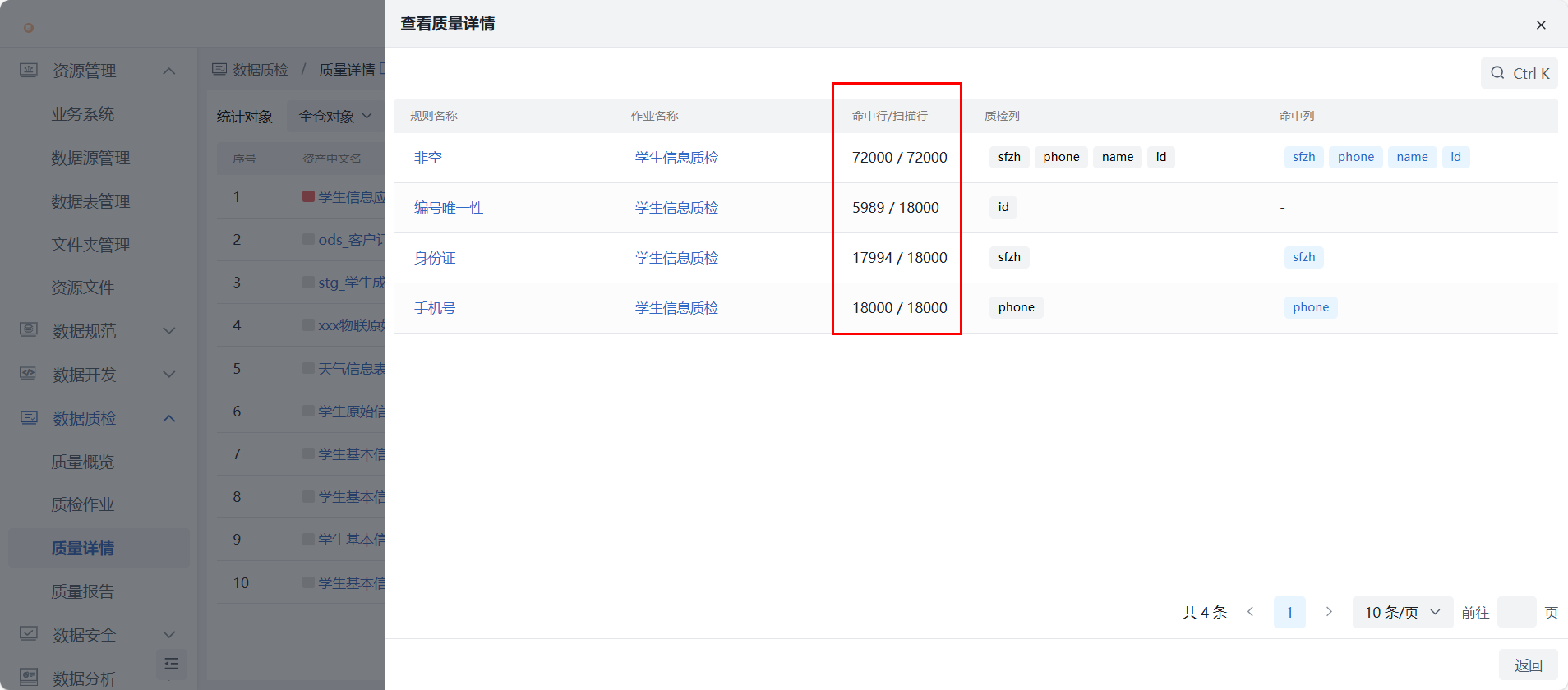Image resolution: width=1568 pixels, height=690 pixels.
Task: Click gray phone tag in 手机号 row
Action: 1017,307
